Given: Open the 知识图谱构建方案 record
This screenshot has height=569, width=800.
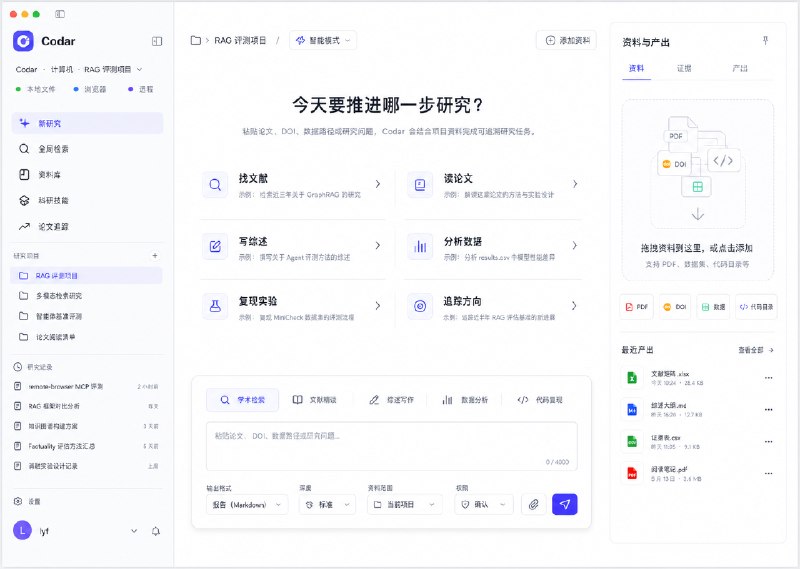Looking at the screenshot, I should pos(87,426).
